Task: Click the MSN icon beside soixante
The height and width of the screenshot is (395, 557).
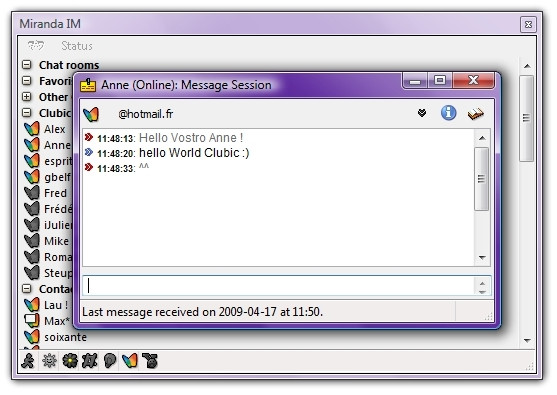Action: coord(32,336)
